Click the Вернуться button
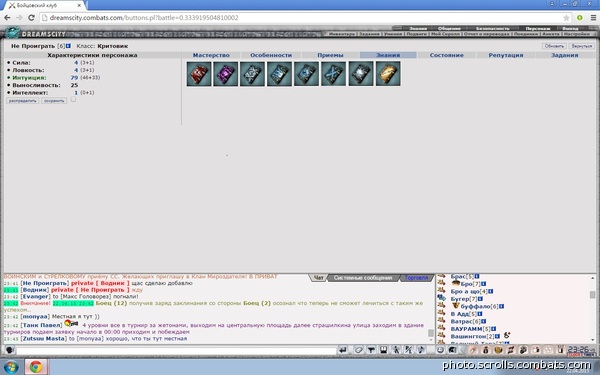 click(582, 46)
